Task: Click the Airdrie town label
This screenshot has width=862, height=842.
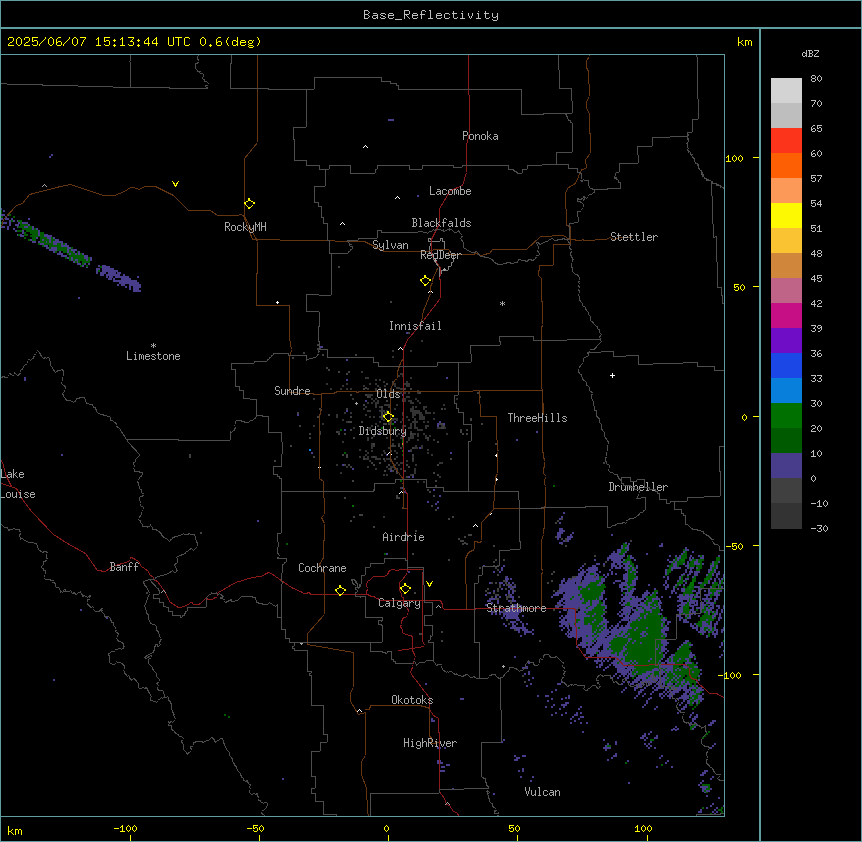Action: click(404, 537)
